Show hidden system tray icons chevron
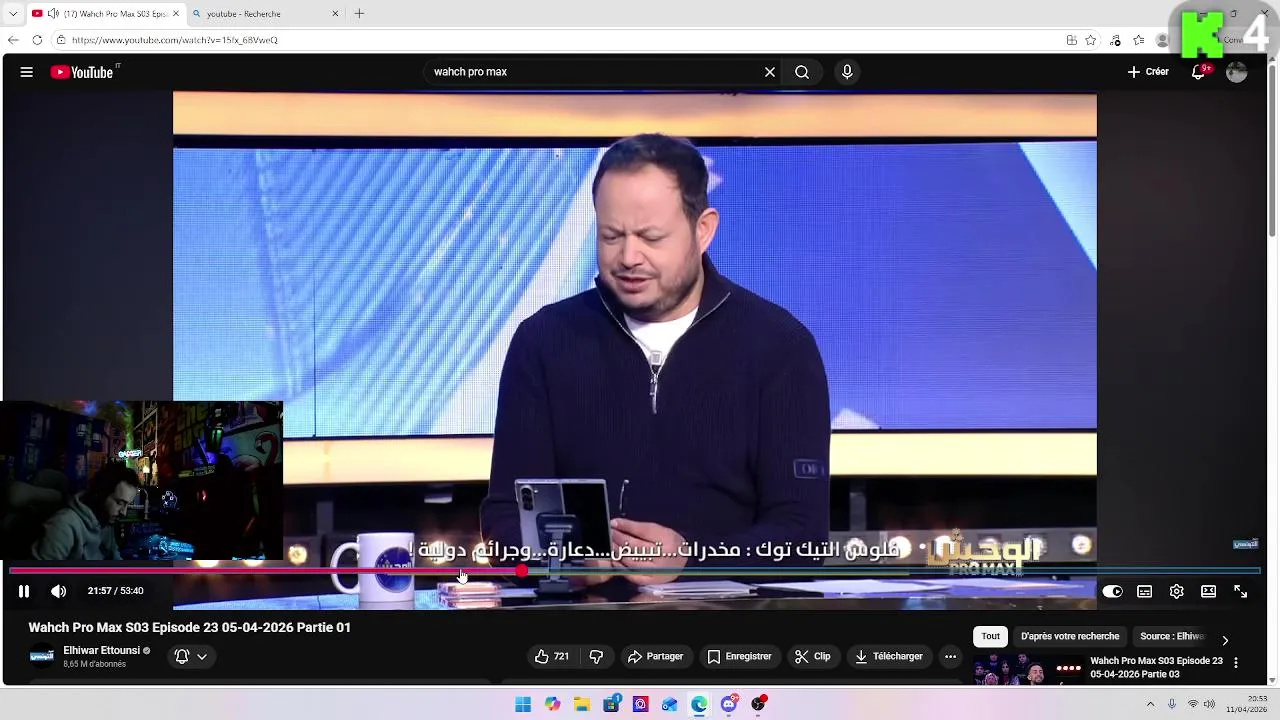 [1150, 704]
